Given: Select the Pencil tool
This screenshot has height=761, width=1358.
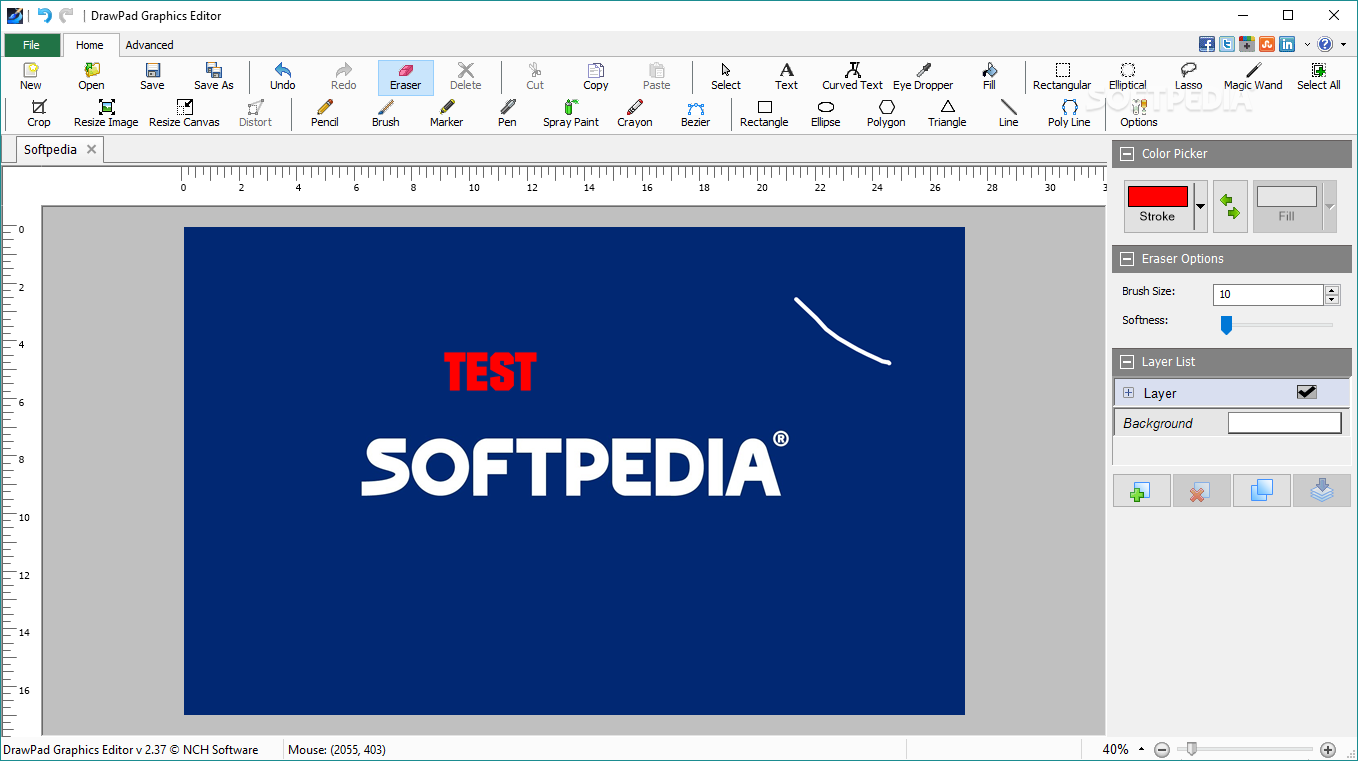Looking at the screenshot, I should click(x=324, y=113).
